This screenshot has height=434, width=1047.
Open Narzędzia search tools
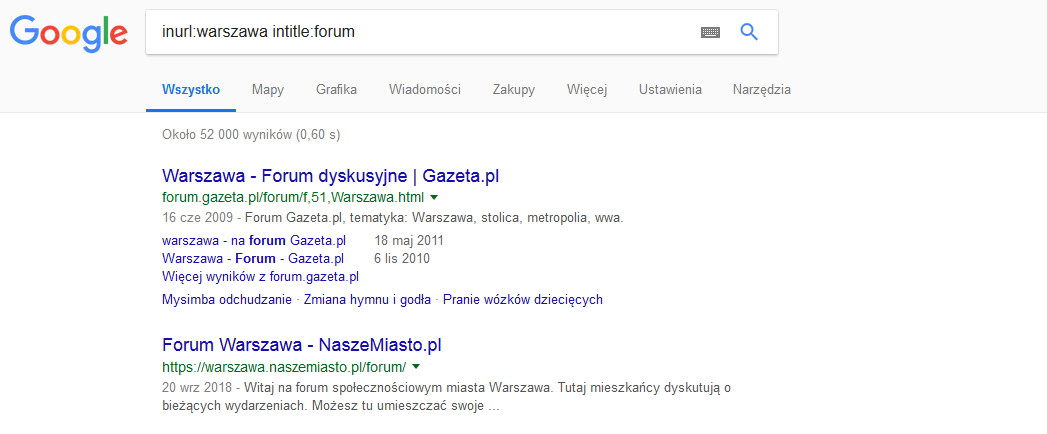click(x=761, y=89)
